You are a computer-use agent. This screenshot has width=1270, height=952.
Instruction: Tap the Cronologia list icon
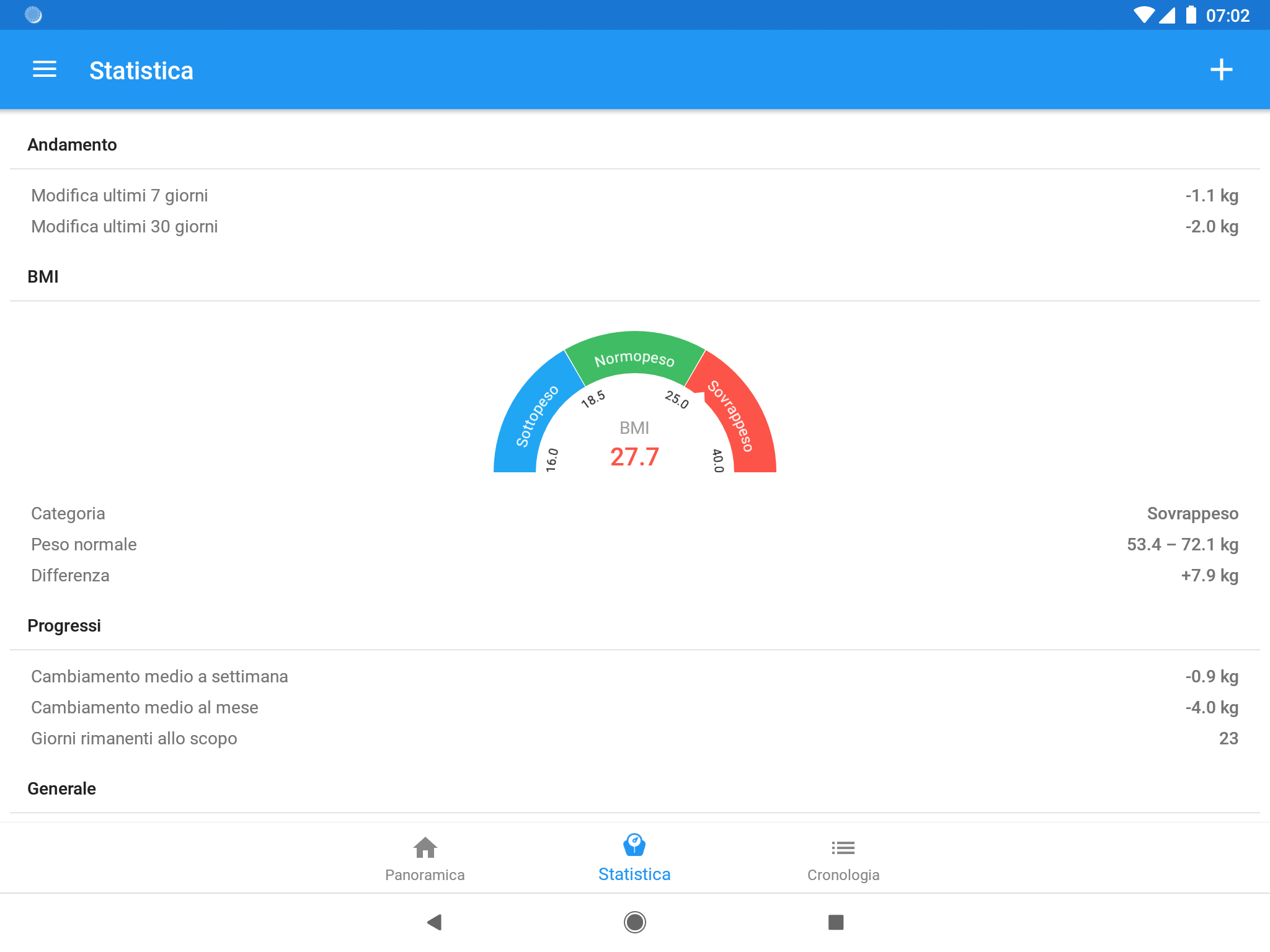pyautogui.click(x=843, y=847)
